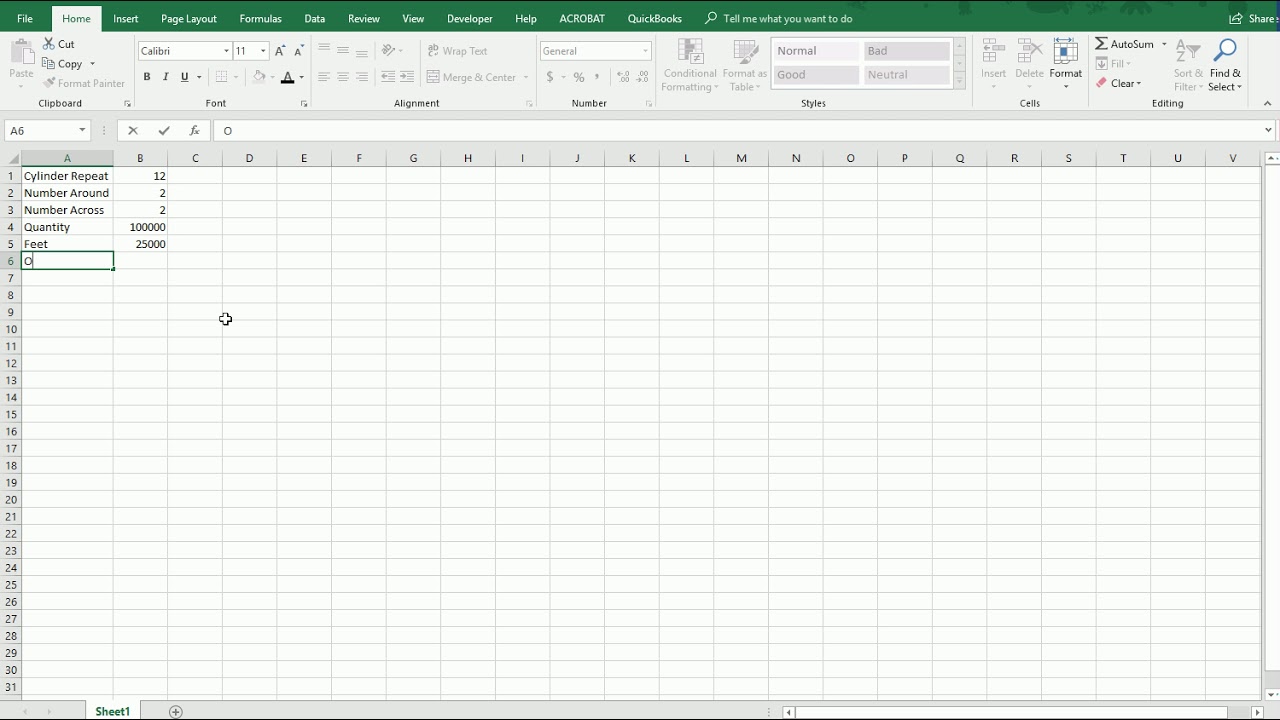Open the QuickBooks ribbon tab
The height and width of the screenshot is (720, 1280).
[655, 19]
